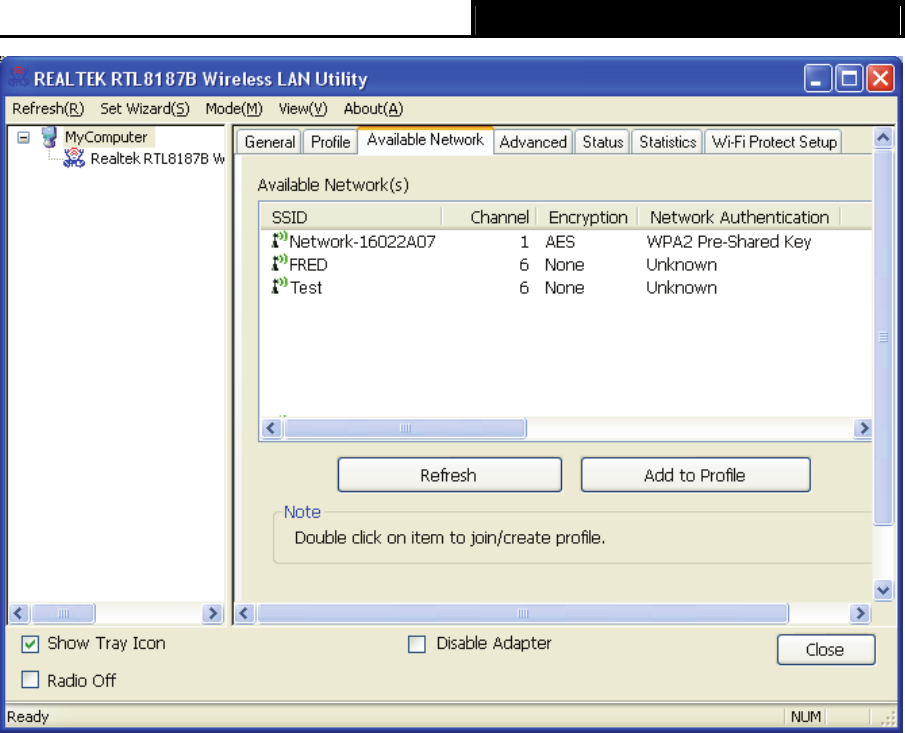This screenshot has height=733, width=905.
Task: Click the Realtek RTL8187B adapter icon
Action: pyautogui.click(x=74, y=158)
